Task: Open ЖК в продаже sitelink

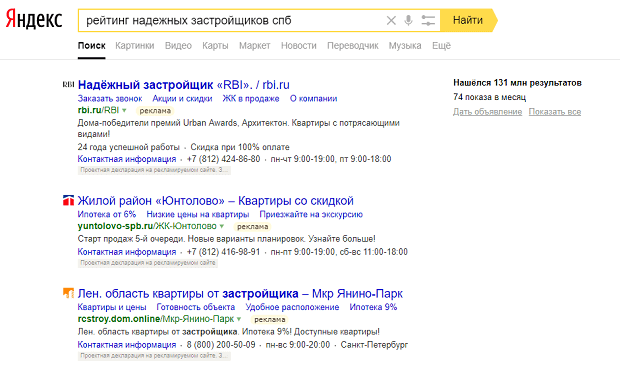Action: 251,98
